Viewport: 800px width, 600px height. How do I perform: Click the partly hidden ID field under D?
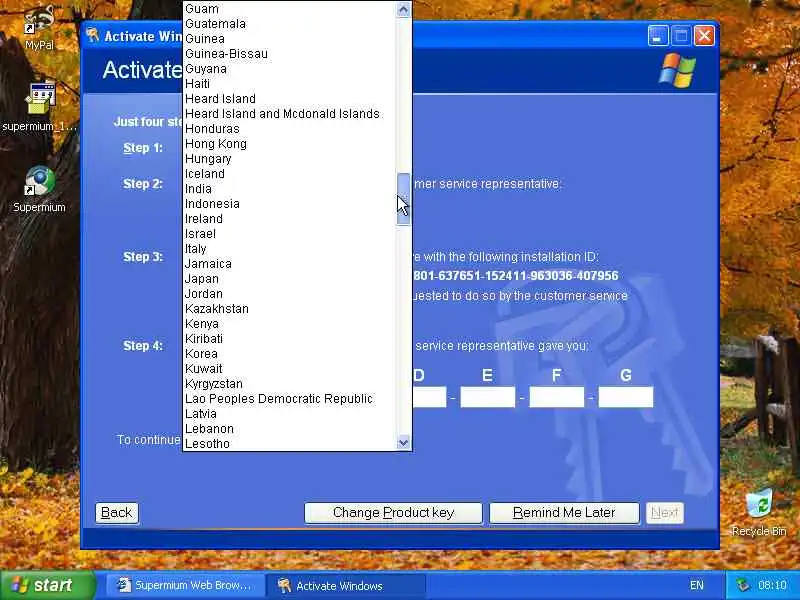pos(430,397)
